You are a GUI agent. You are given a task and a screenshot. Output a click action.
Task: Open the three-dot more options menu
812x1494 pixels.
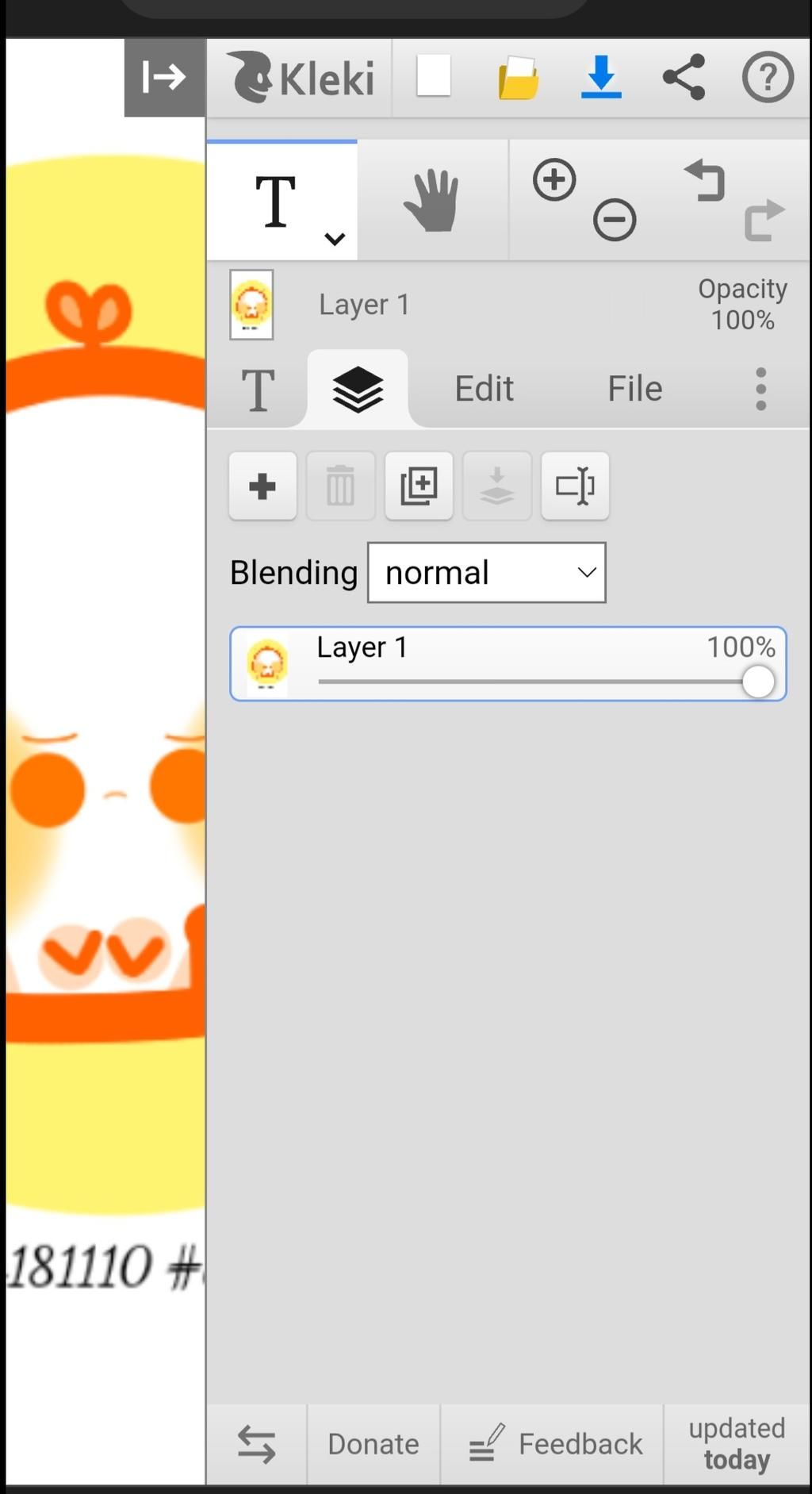pyautogui.click(x=760, y=389)
